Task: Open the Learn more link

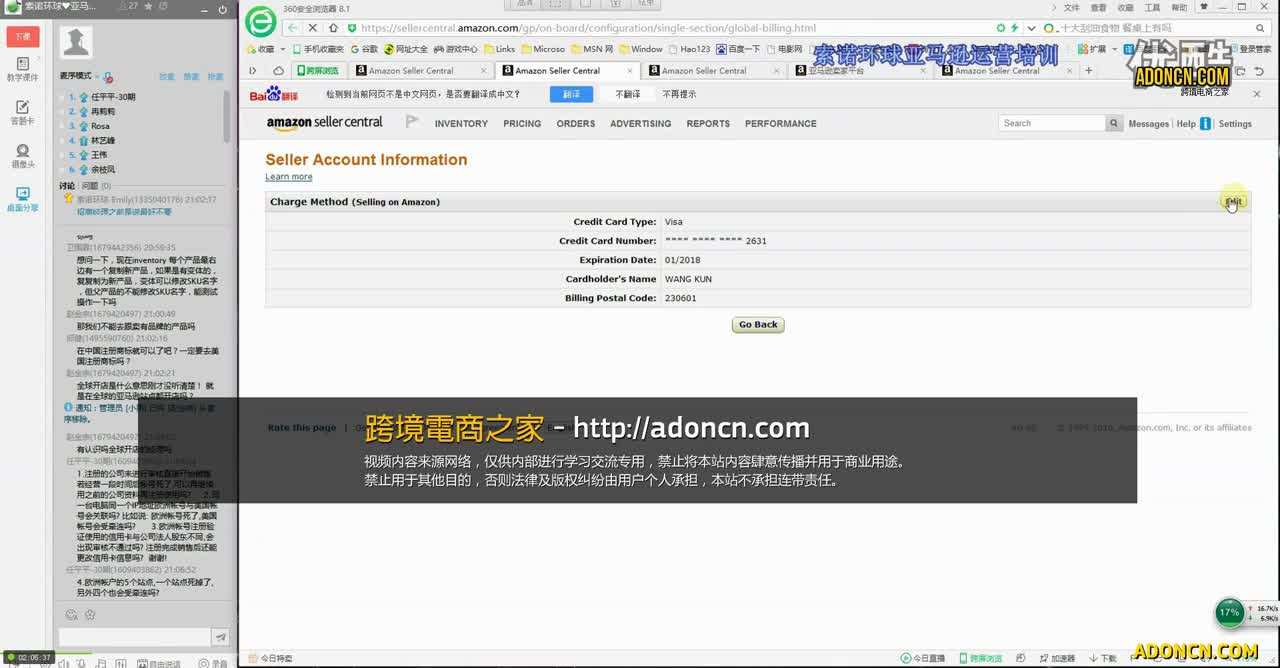Action: point(289,177)
